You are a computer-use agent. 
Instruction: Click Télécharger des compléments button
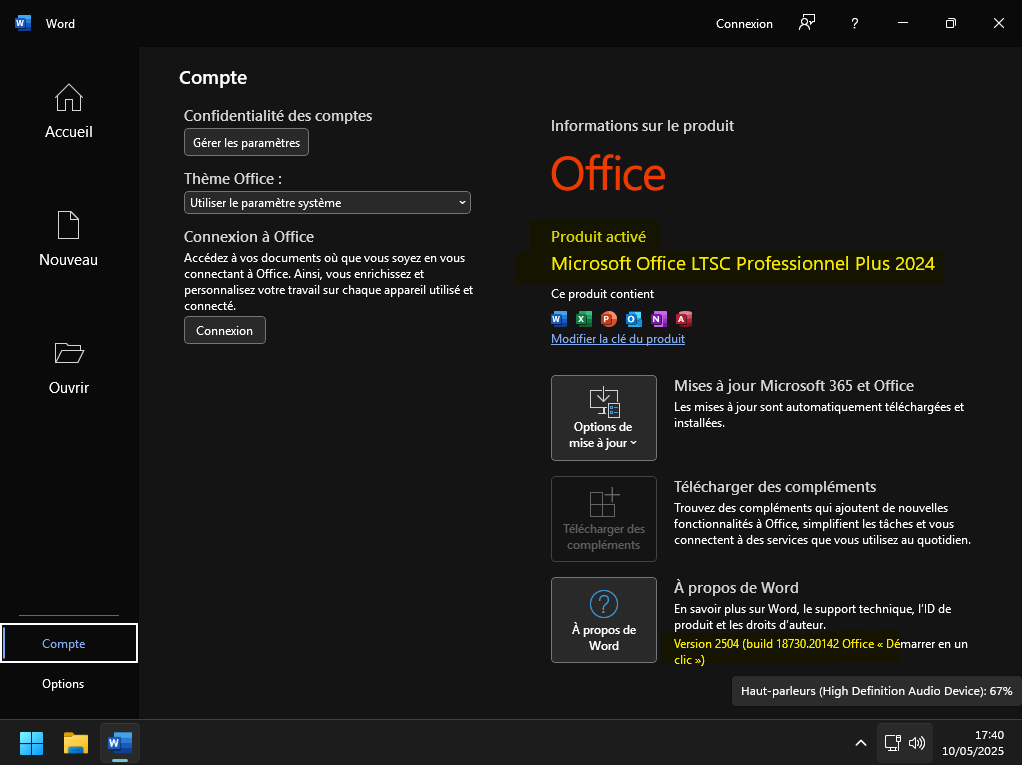coord(604,519)
